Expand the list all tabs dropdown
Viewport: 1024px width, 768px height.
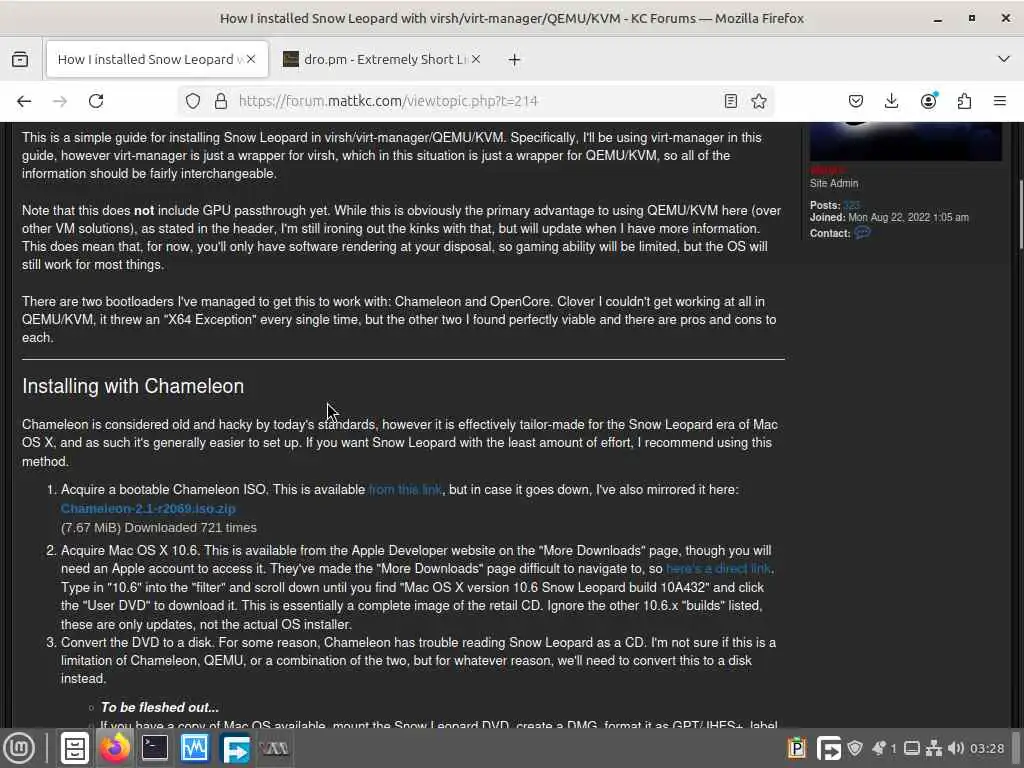point(1004,59)
